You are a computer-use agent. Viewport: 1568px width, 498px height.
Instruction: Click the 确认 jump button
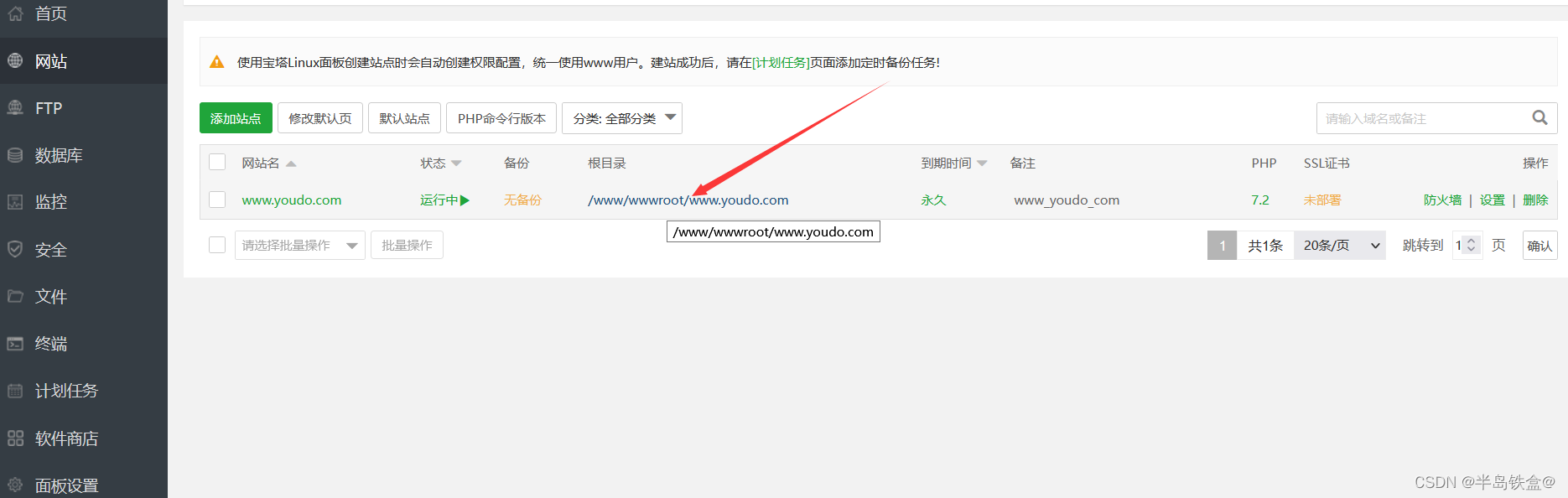tap(1539, 246)
